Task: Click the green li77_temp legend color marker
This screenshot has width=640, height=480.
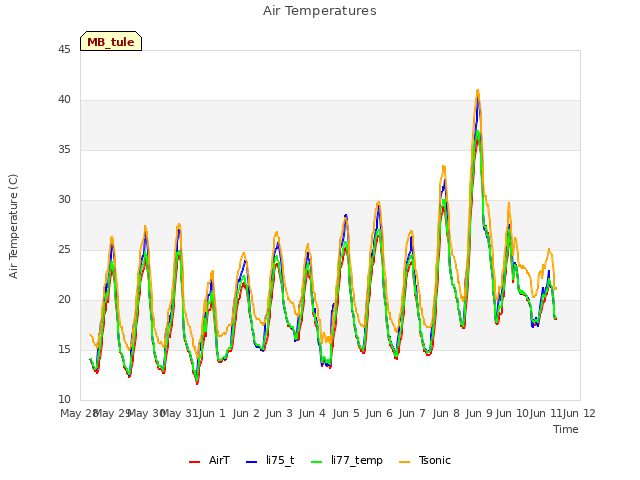Action: [317, 462]
